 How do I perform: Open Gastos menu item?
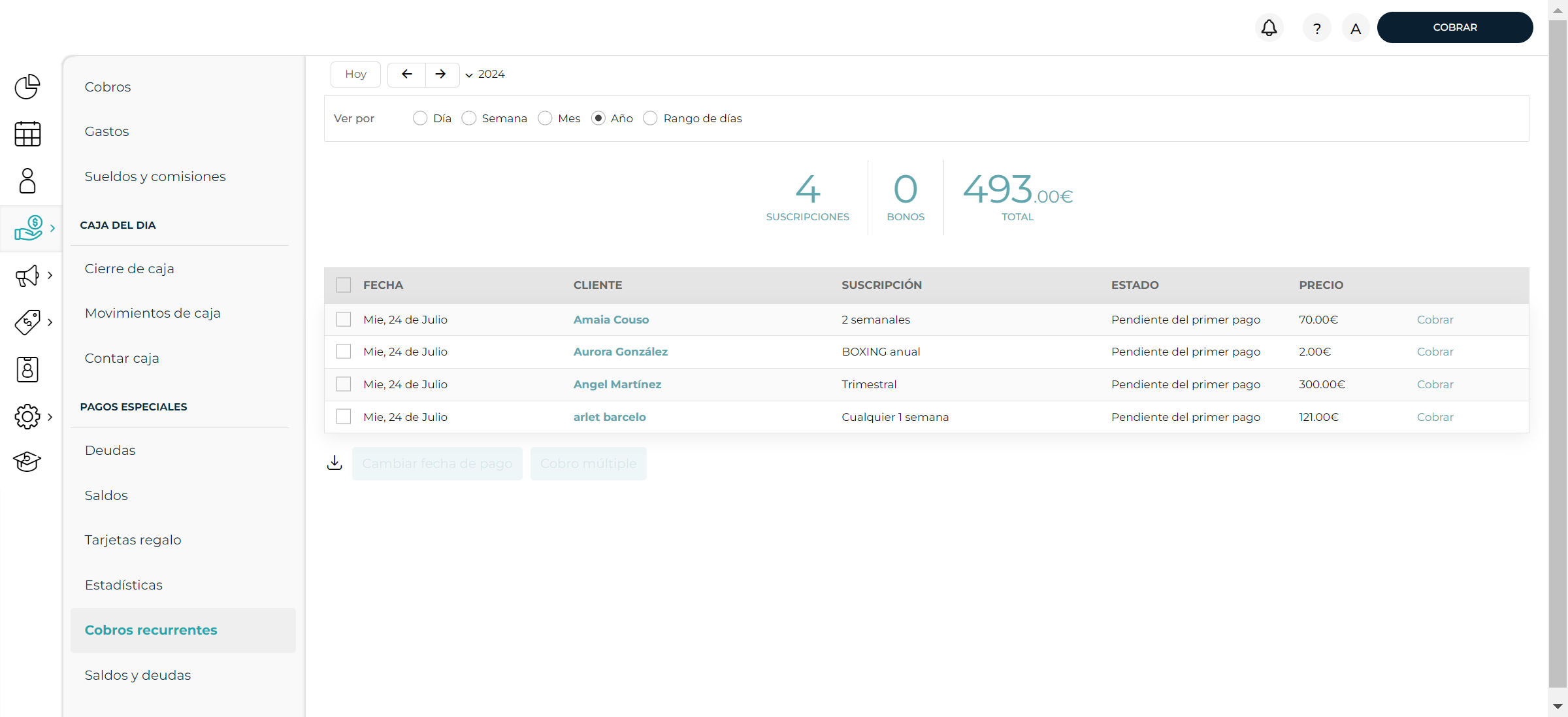tap(107, 131)
